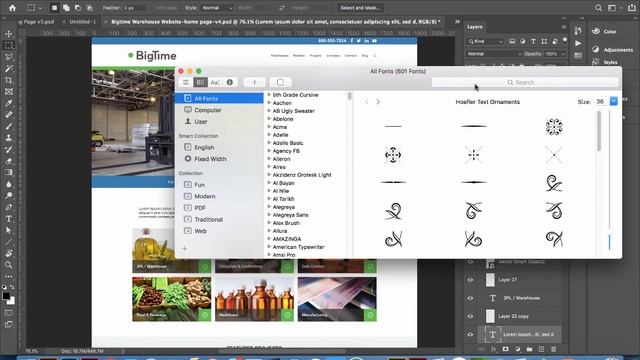Select the Brush tool
The width and height of the screenshot is (640, 360).
[9, 127]
